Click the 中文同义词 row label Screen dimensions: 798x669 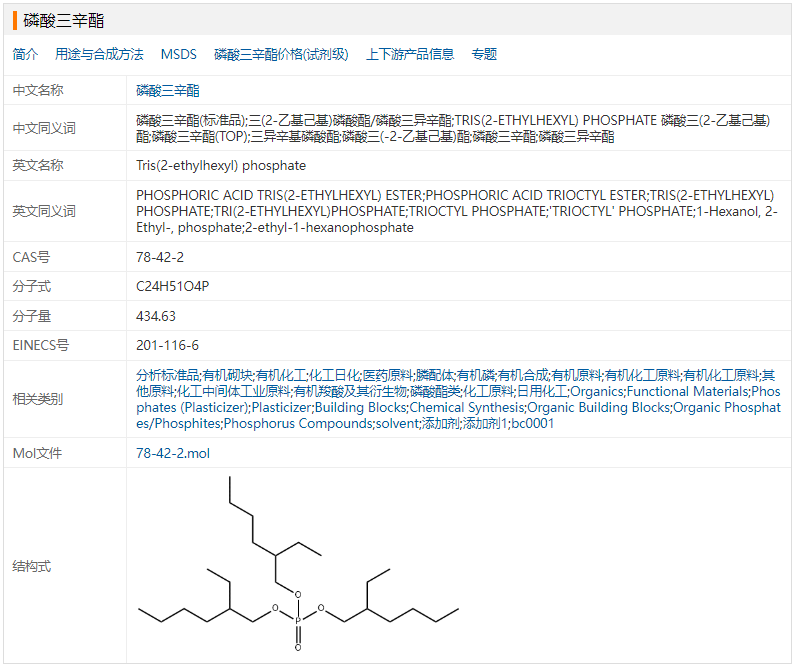[x=44, y=128]
